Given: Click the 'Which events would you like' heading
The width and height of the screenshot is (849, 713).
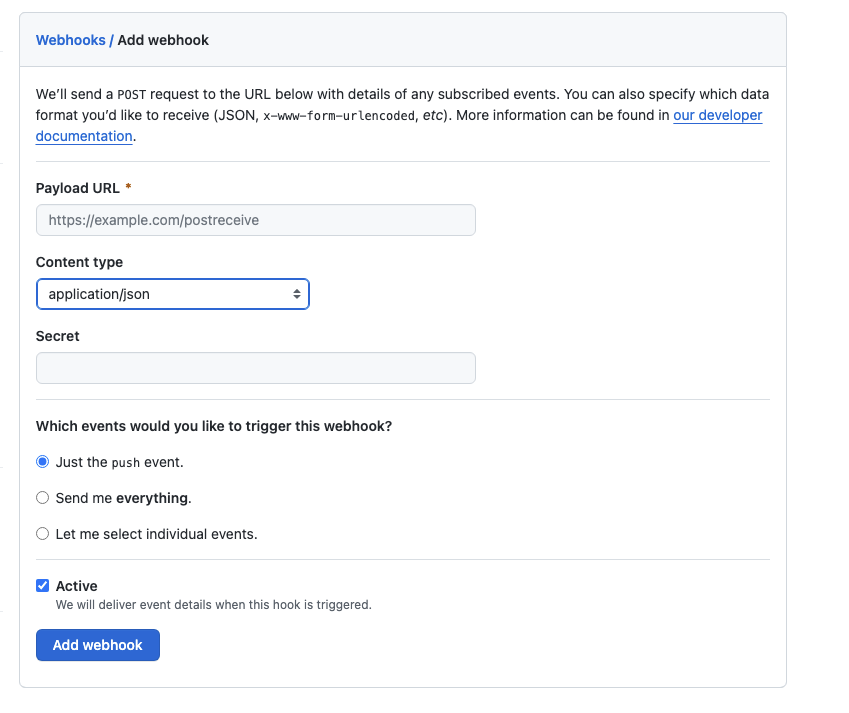Looking at the screenshot, I should click(x=213, y=426).
